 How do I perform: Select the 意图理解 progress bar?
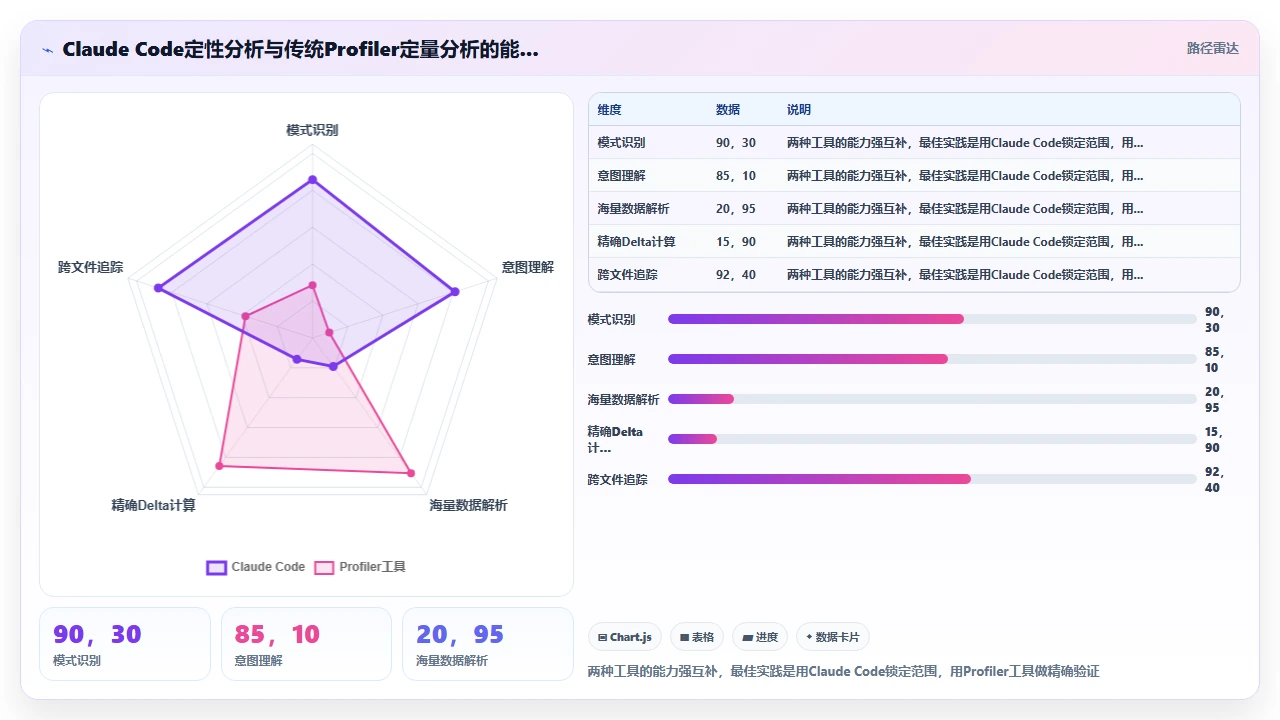[x=932, y=359]
